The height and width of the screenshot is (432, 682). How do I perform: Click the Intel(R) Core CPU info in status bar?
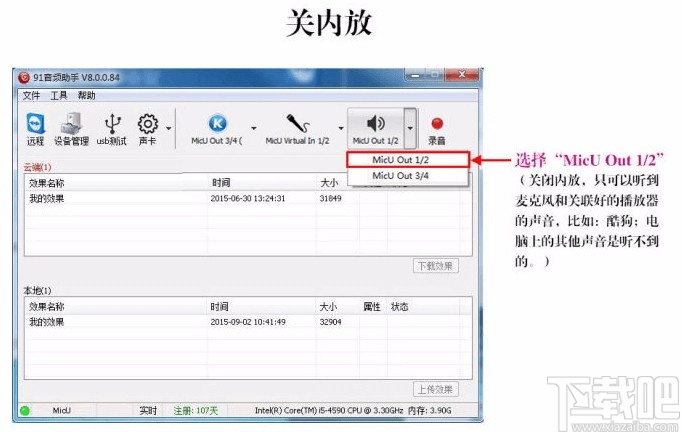(329, 410)
